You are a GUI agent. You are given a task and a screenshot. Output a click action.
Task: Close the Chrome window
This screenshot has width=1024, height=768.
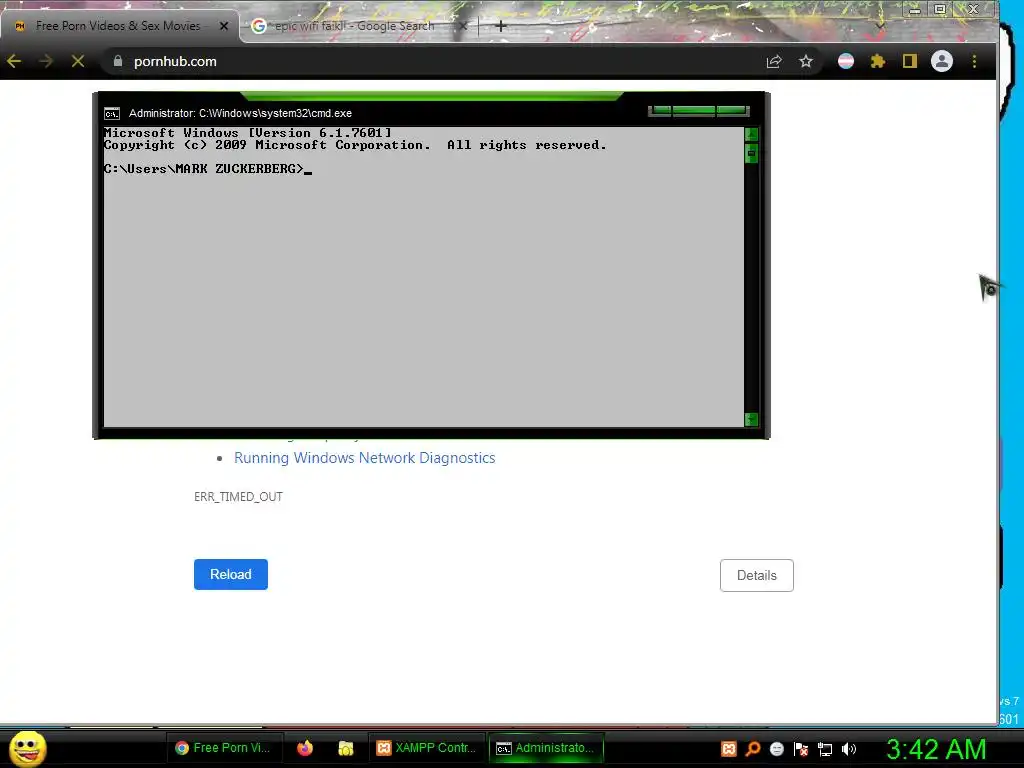pos(973,9)
